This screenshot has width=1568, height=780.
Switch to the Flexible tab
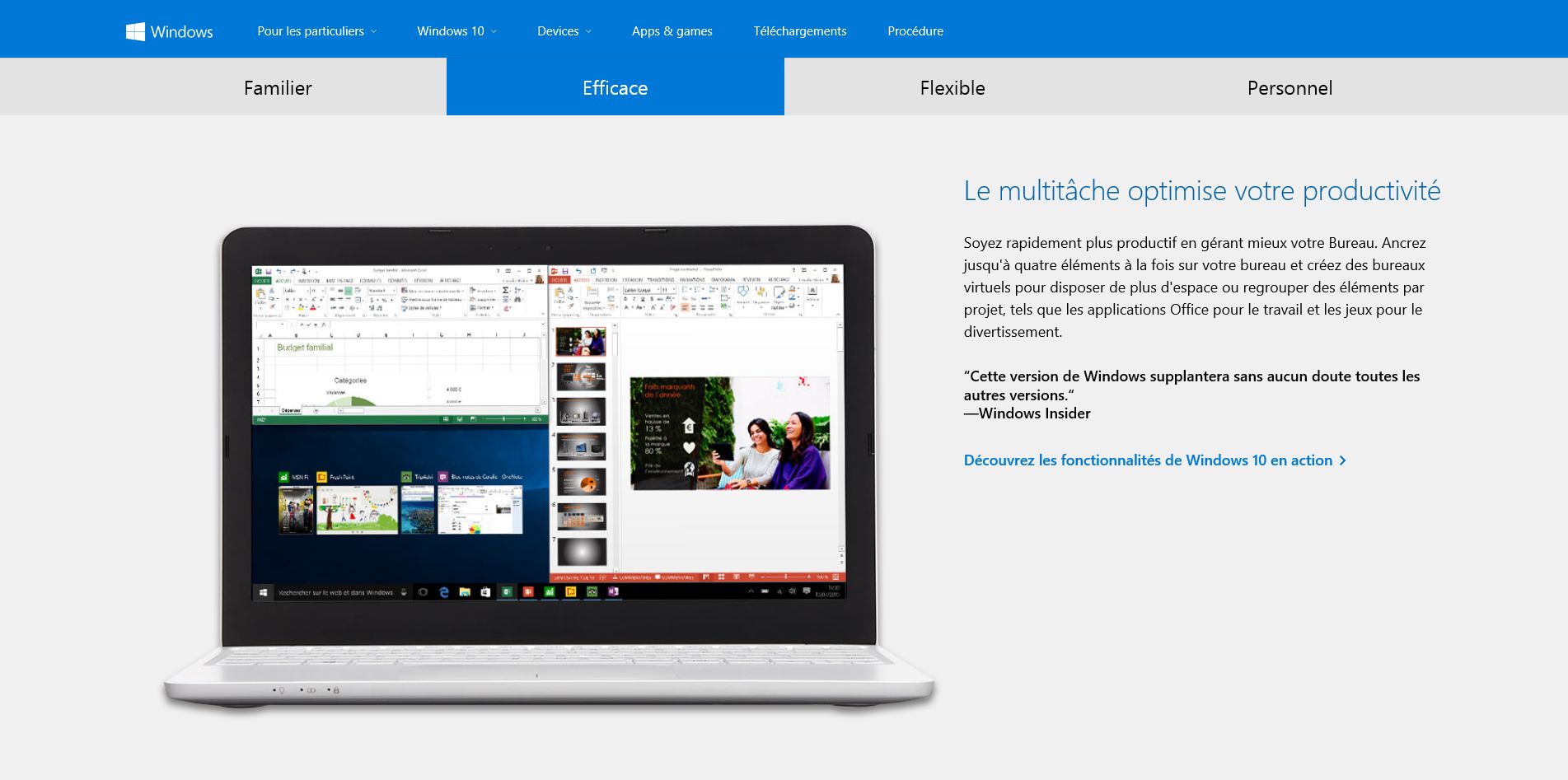(x=953, y=87)
